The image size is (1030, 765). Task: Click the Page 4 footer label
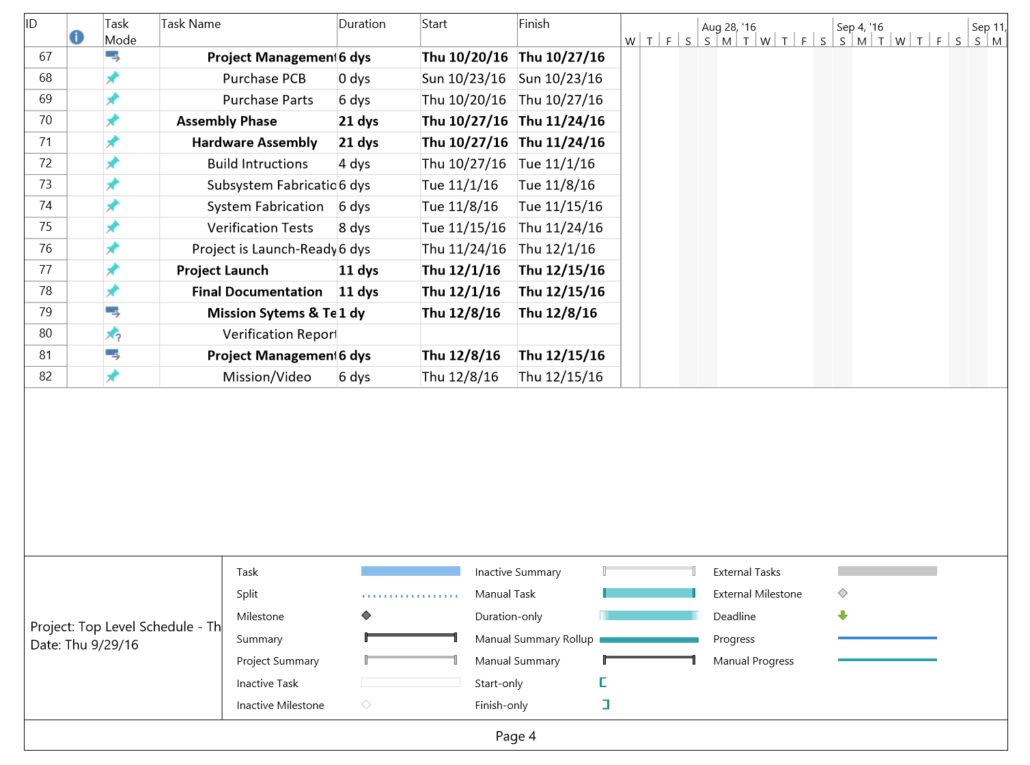coord(515,736)
